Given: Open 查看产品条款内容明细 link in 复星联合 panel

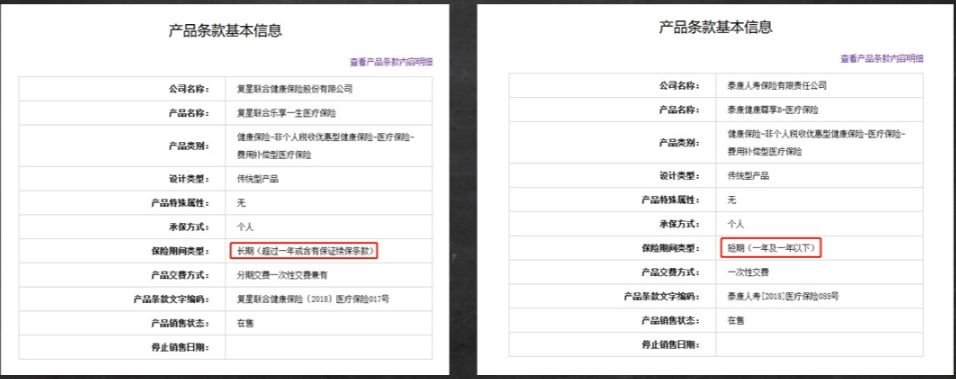Looking at the screenshot, I should (x=391, y=62).
